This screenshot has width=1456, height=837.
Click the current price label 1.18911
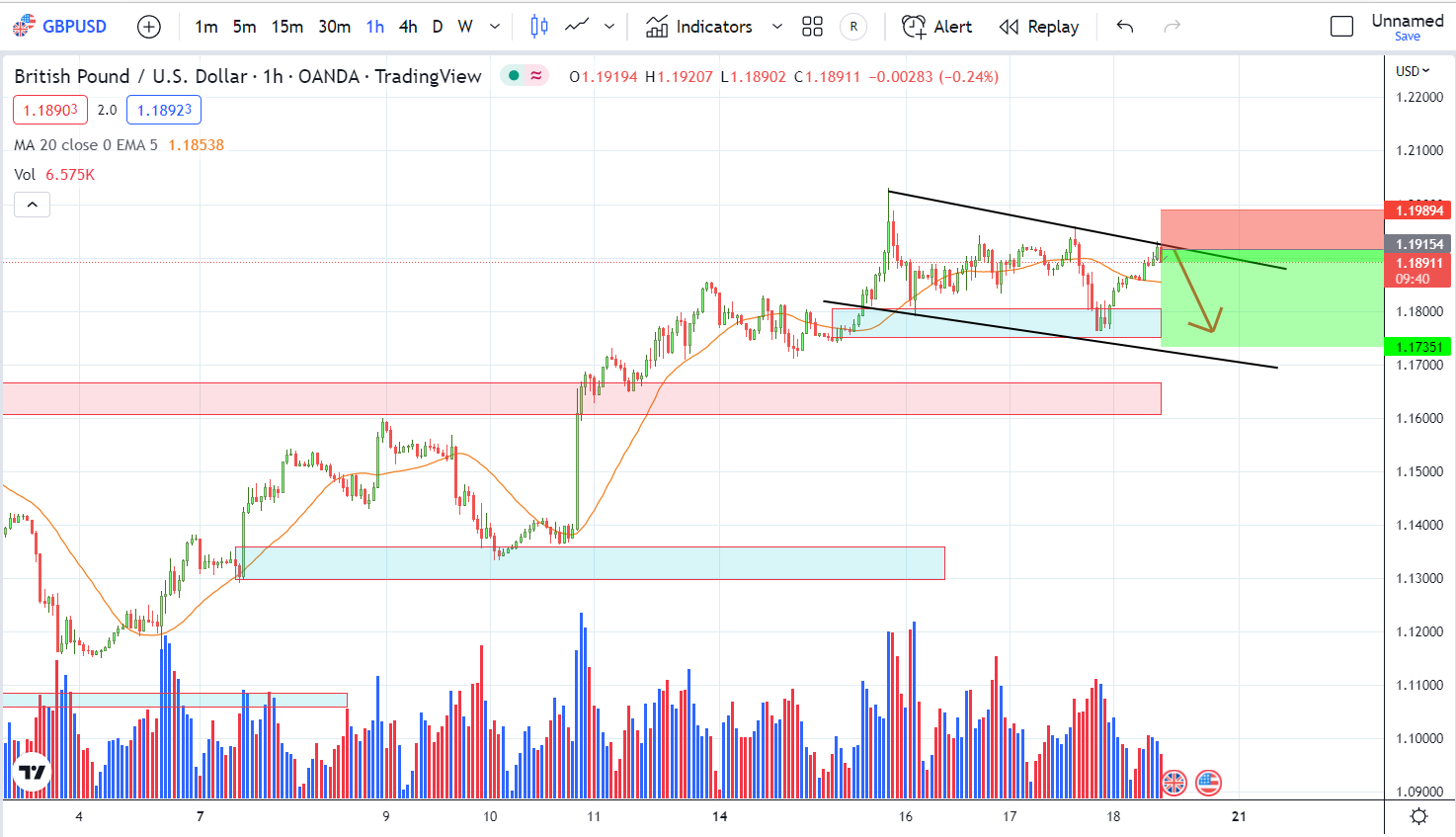coord(1419,263)
